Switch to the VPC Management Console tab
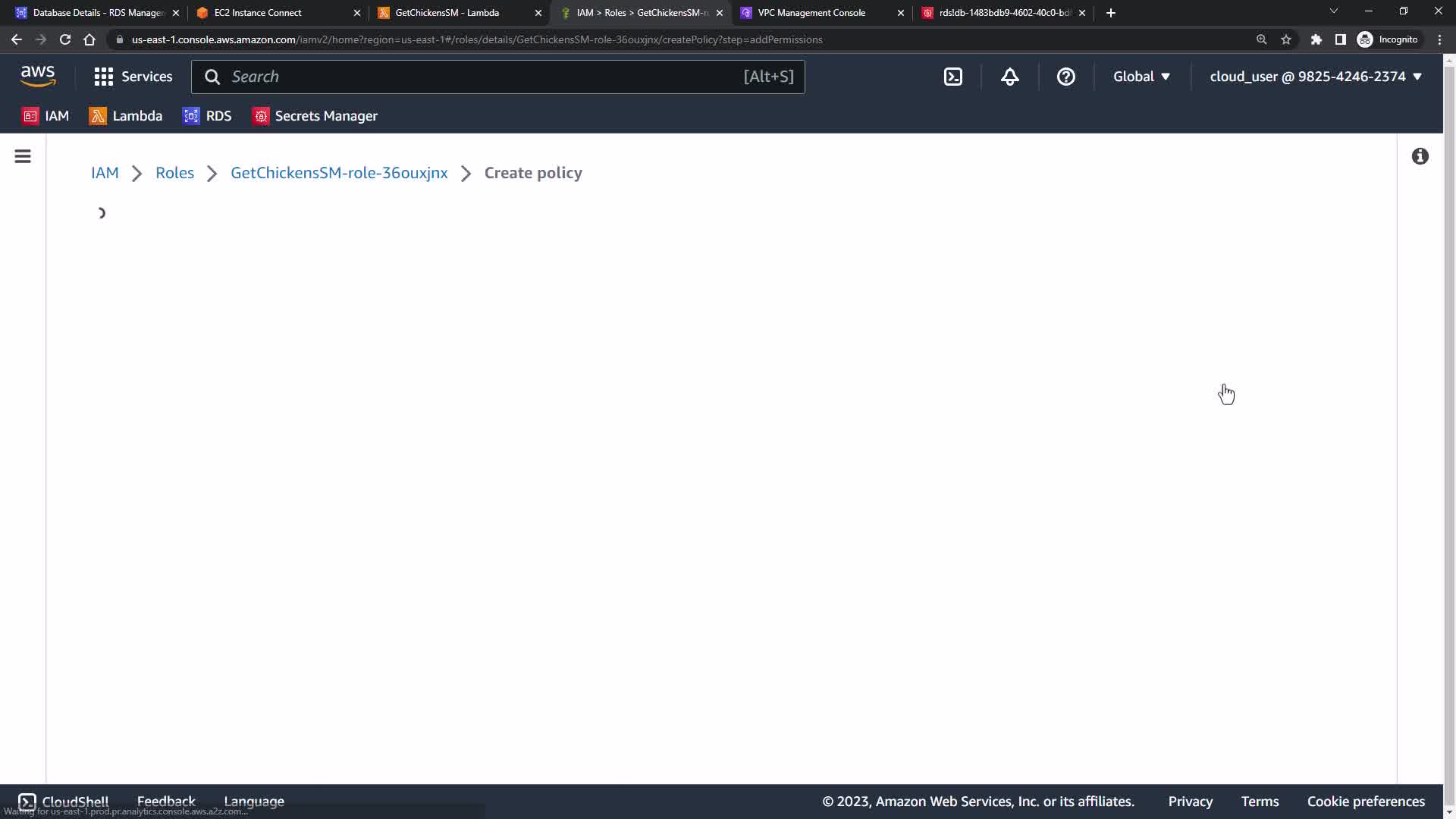Viewport: 1456px width, 819px height. 811,13
